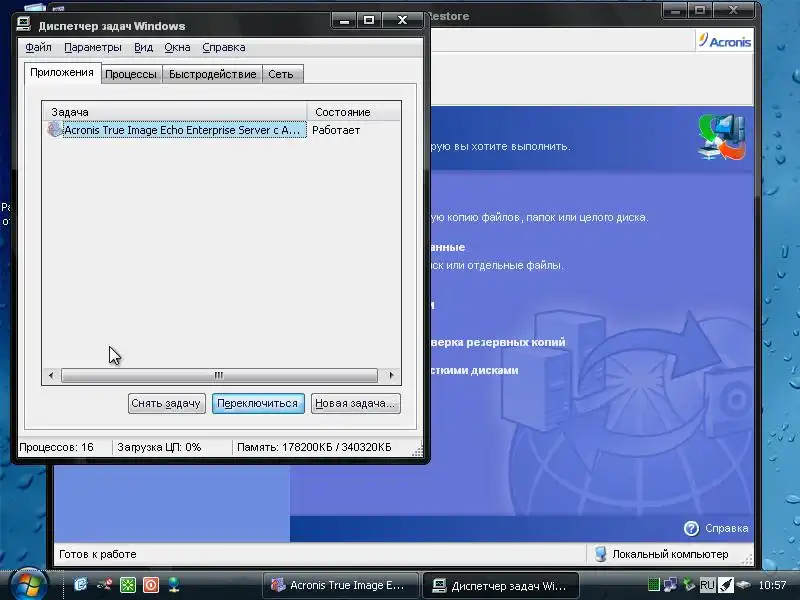The height and width of the screenshot is (600, 800).
Task: Click the Память status bar entry
Action: point(314,447)
